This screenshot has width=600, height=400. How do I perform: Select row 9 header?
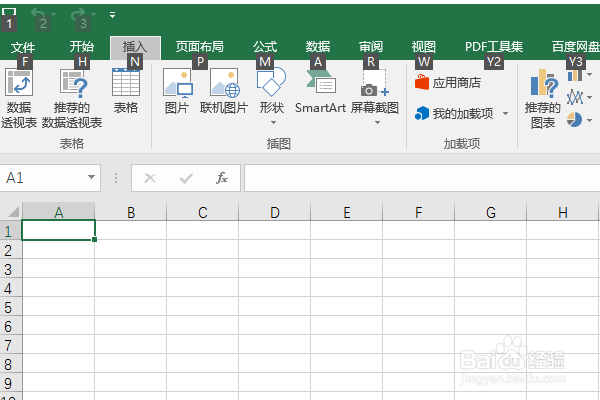coord(11,383)
